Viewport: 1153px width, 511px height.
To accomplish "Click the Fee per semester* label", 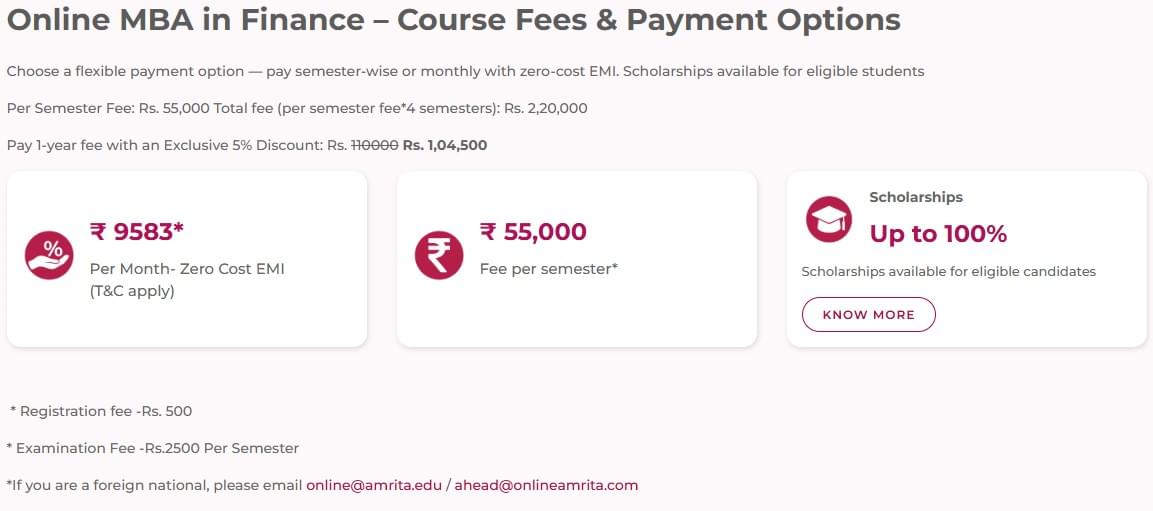I will click(549, 269).
